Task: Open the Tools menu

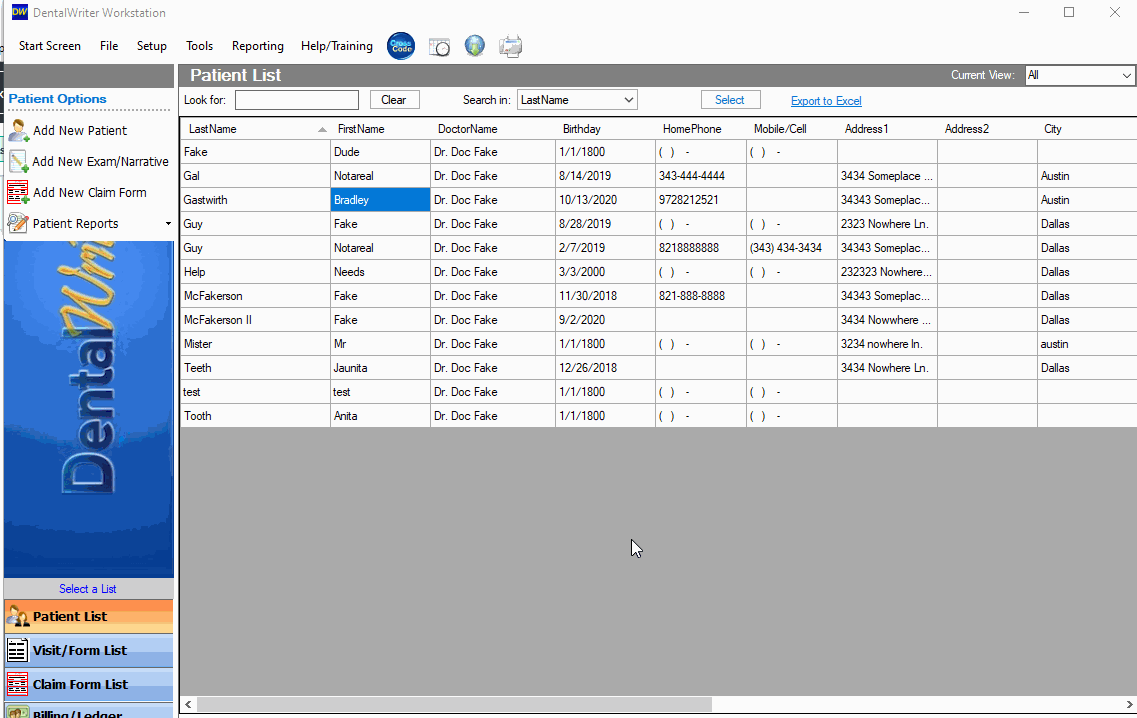Action: click(199, 46)
